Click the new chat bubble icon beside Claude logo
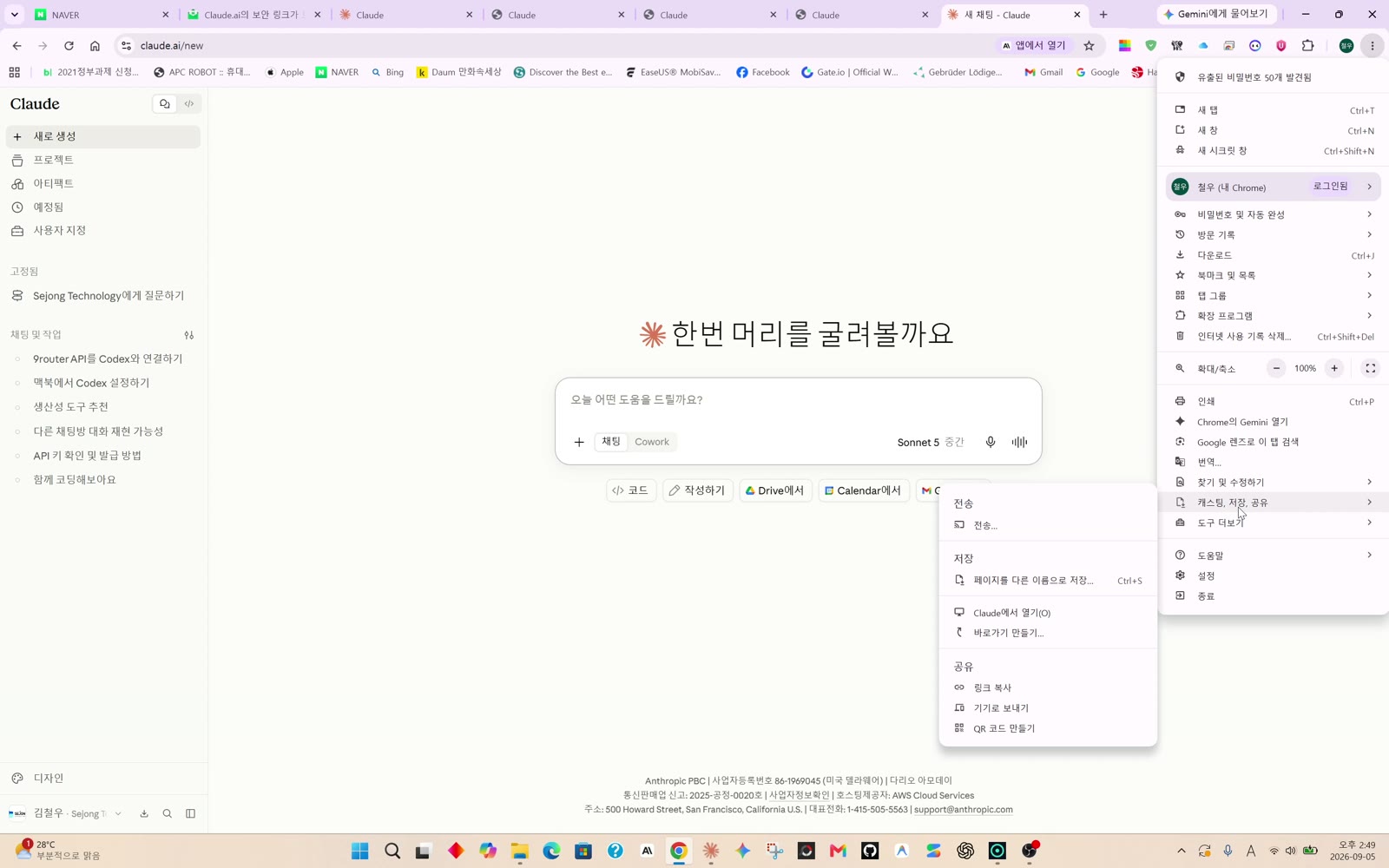Screen dimensions: 1389x868 pyautogui.click(x=164, y=104)
